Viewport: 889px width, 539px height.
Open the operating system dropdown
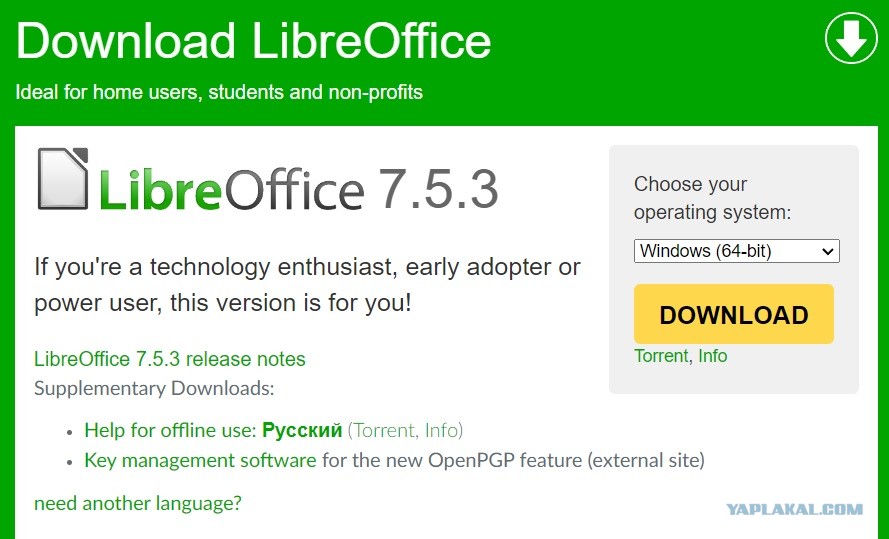[x=736, y=251]
